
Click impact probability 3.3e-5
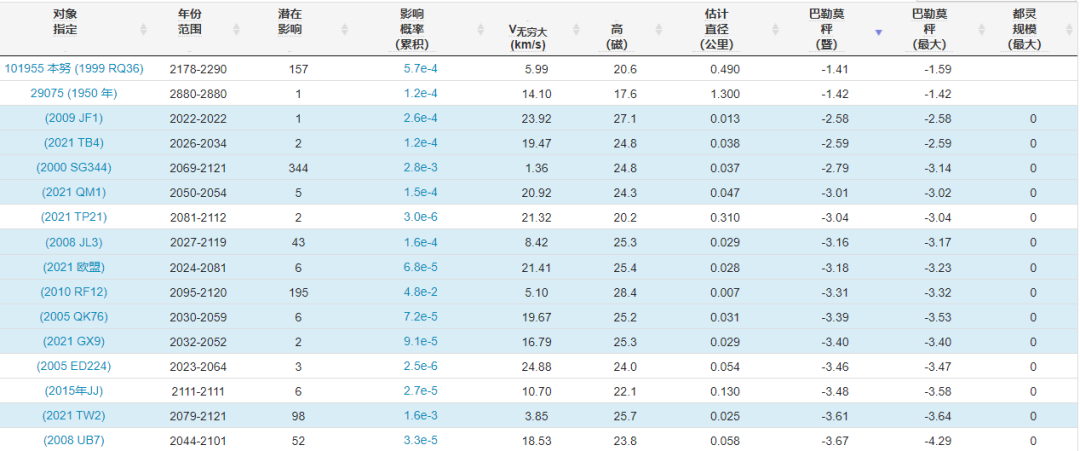(x=420, y=440)
